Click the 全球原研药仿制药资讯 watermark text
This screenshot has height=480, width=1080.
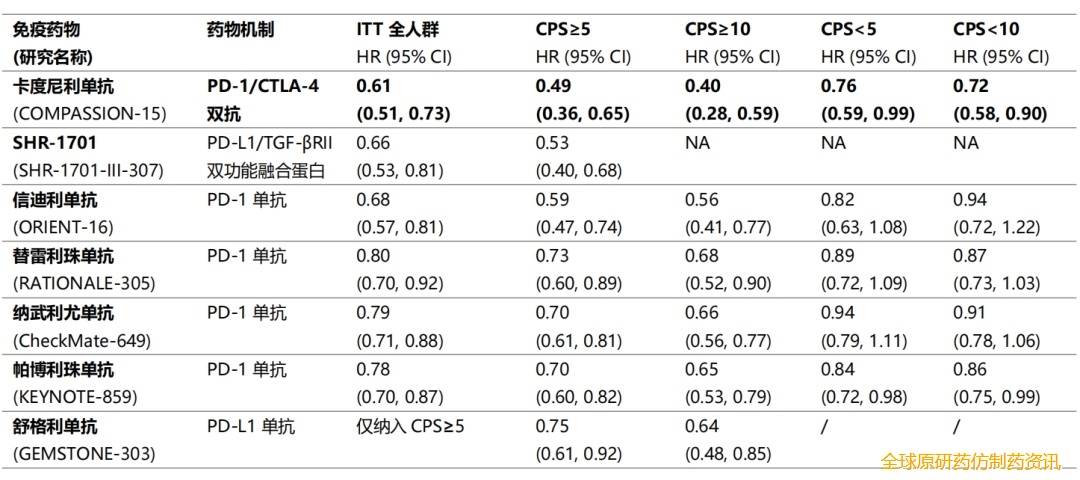969,461
